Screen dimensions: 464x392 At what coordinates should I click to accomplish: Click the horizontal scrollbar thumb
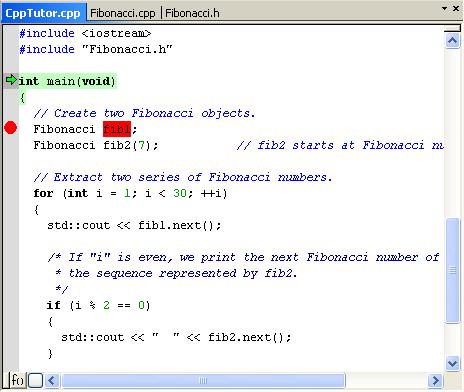(x=203, y=380)
